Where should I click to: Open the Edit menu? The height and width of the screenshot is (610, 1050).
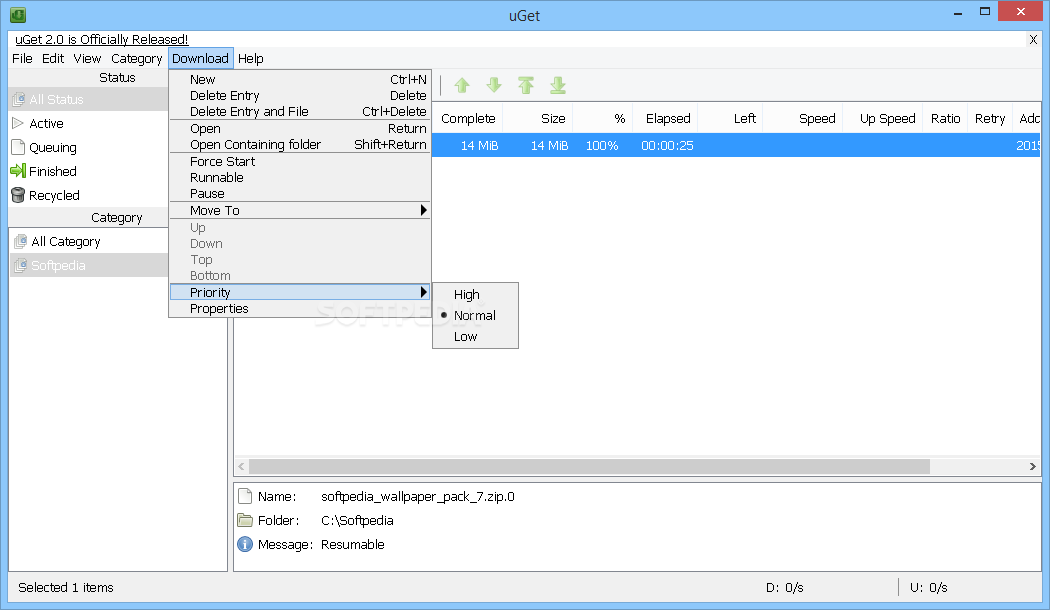(53, 58)
